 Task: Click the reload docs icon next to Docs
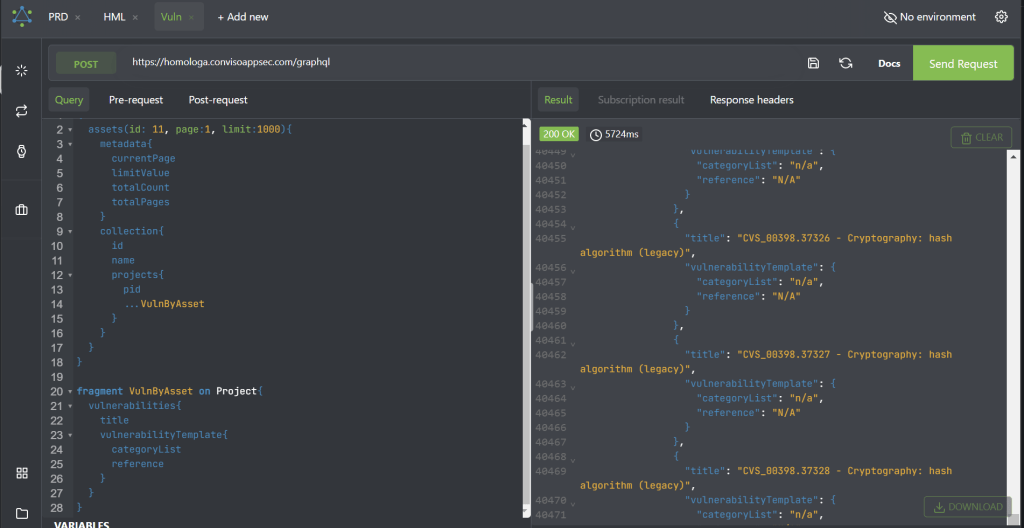click(846, 63)
